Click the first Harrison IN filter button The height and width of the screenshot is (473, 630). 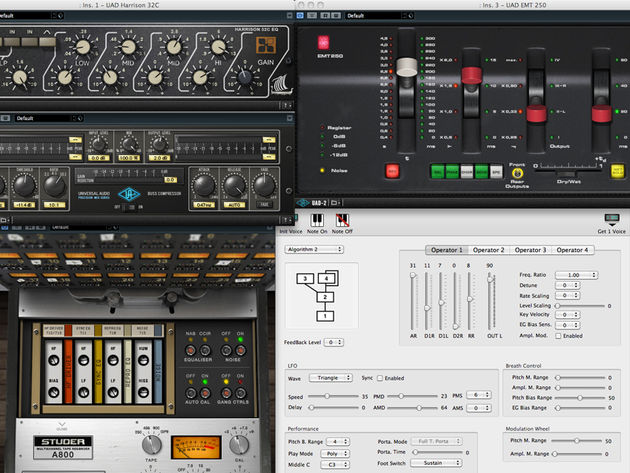tap(12, 42)
